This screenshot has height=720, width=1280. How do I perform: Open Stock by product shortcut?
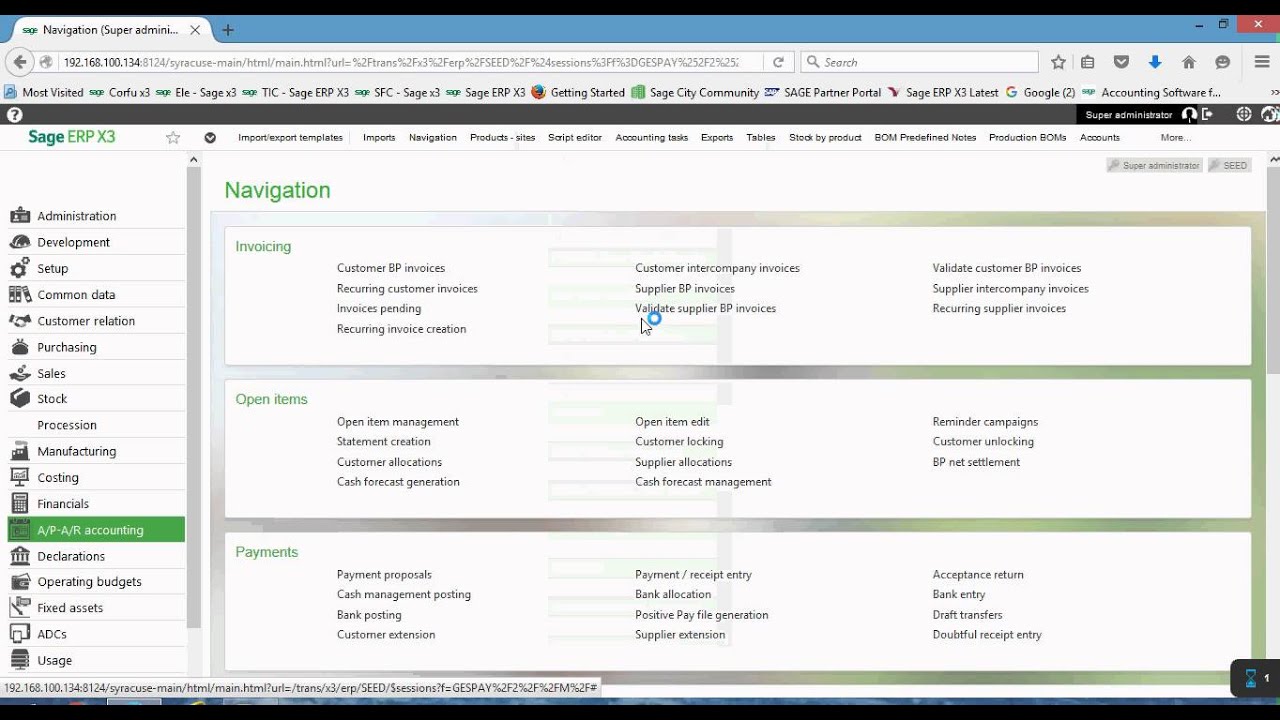pyautogui.click(x=825, y=138)
